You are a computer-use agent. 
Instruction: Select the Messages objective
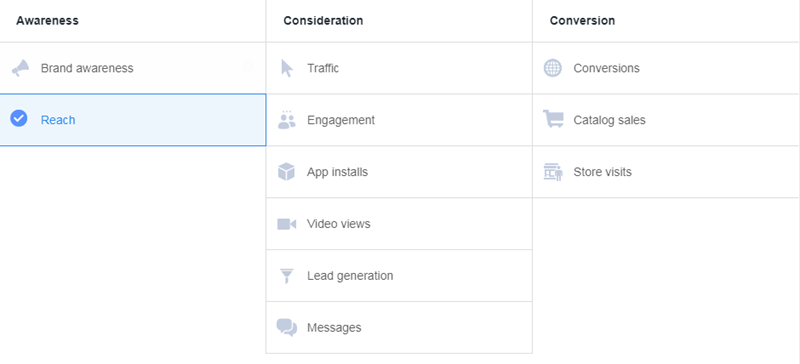click(x=399, y=327)
